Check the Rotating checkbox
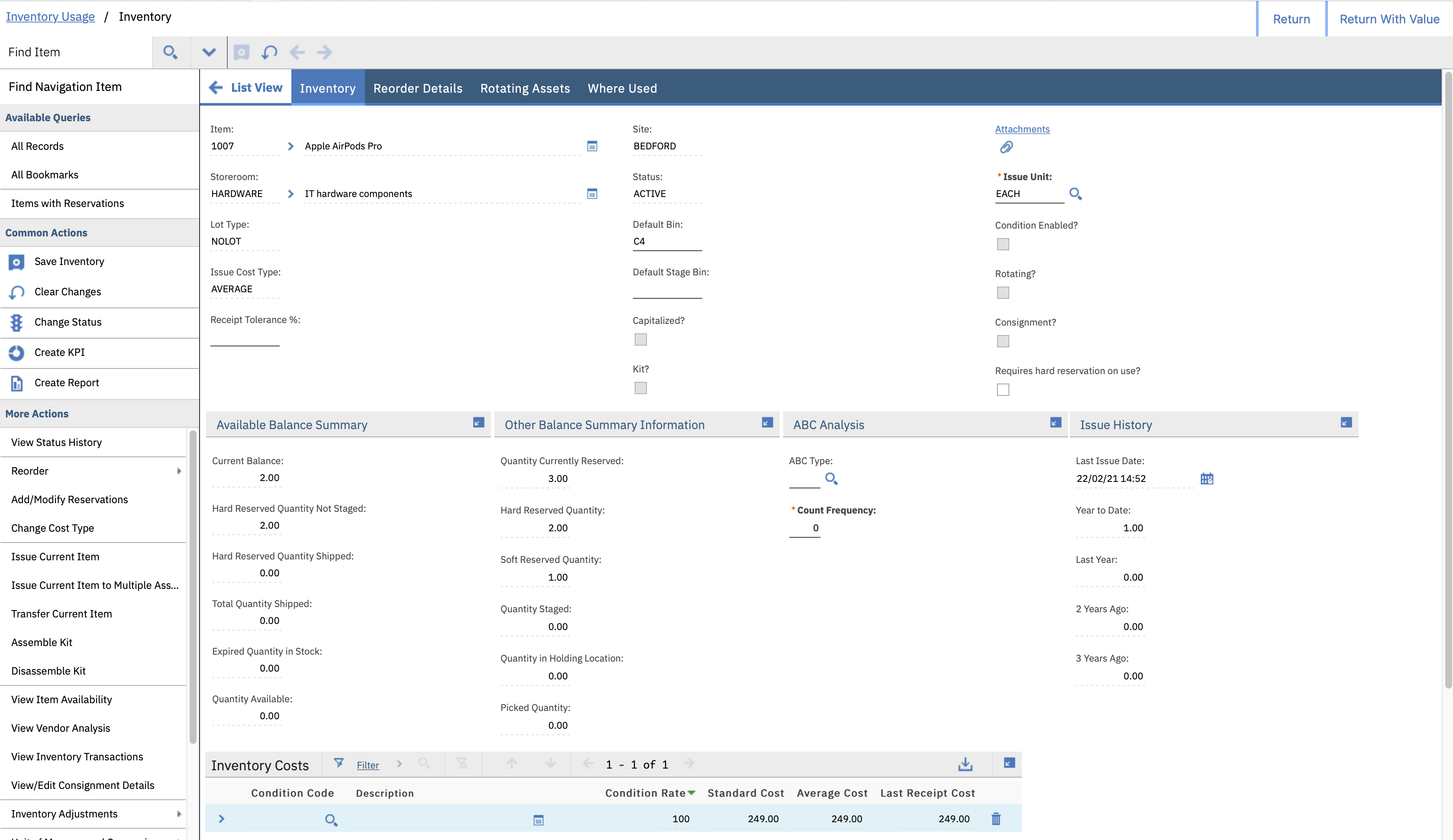The height and width of the screenshot is (840, 1453). (1003, 293)
